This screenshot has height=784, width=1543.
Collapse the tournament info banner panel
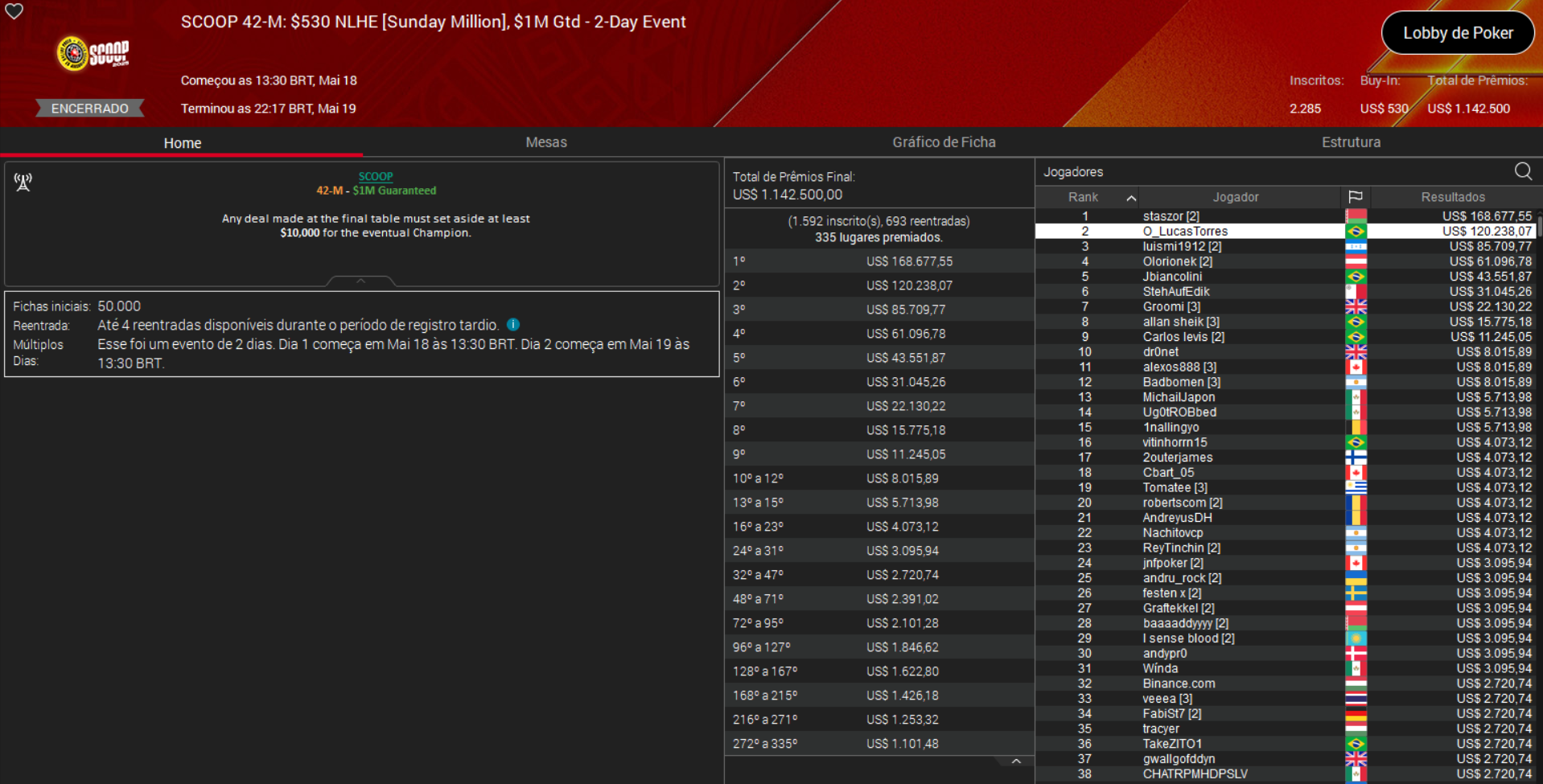tap(361, 281)
